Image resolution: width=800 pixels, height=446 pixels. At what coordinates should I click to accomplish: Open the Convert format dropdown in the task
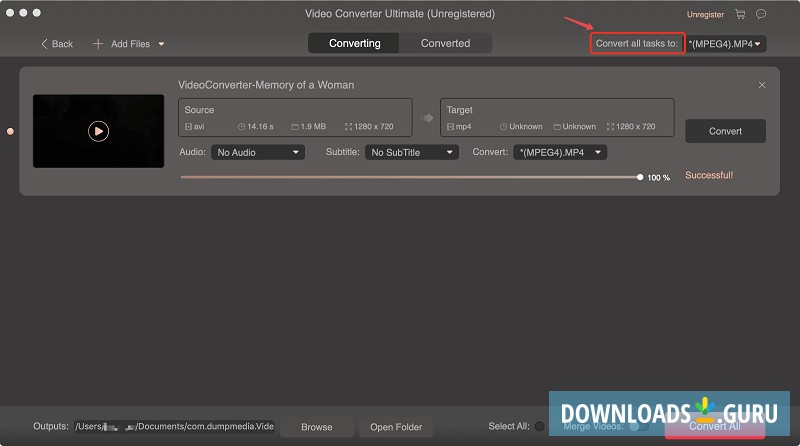560,152
